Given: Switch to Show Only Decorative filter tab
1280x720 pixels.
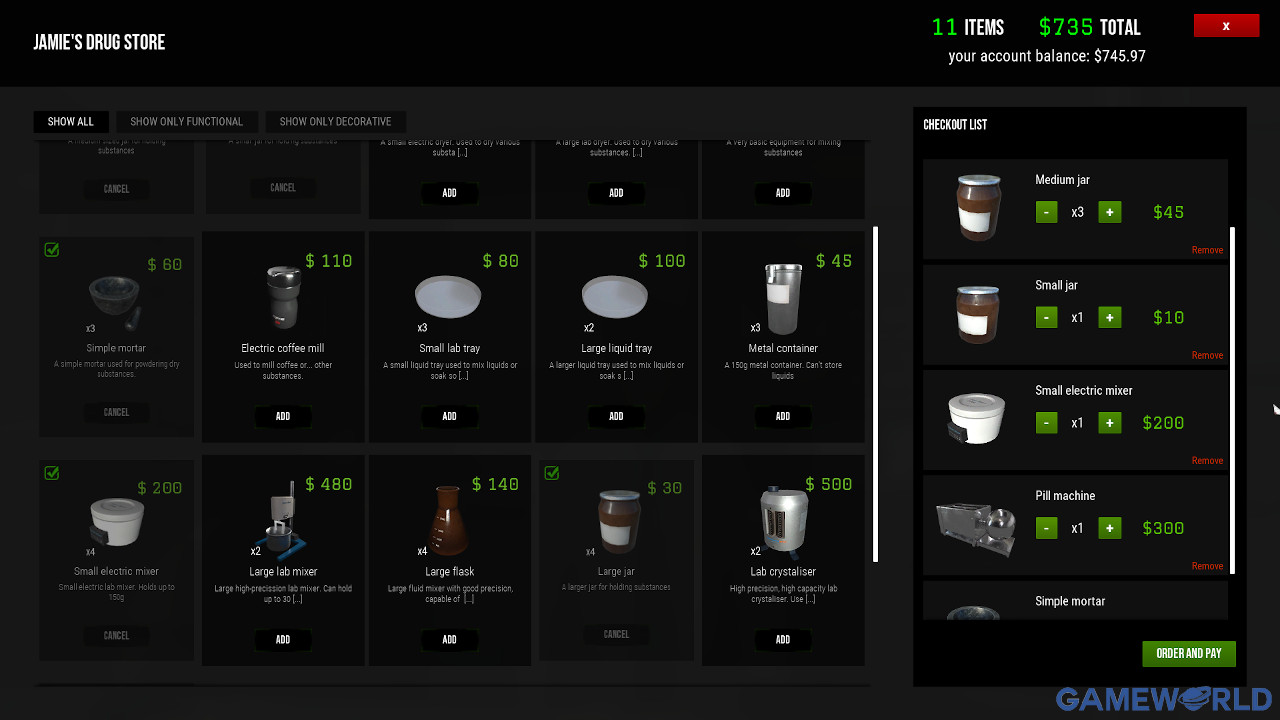Looking at the screenshot, I should (x=335, y=122).
